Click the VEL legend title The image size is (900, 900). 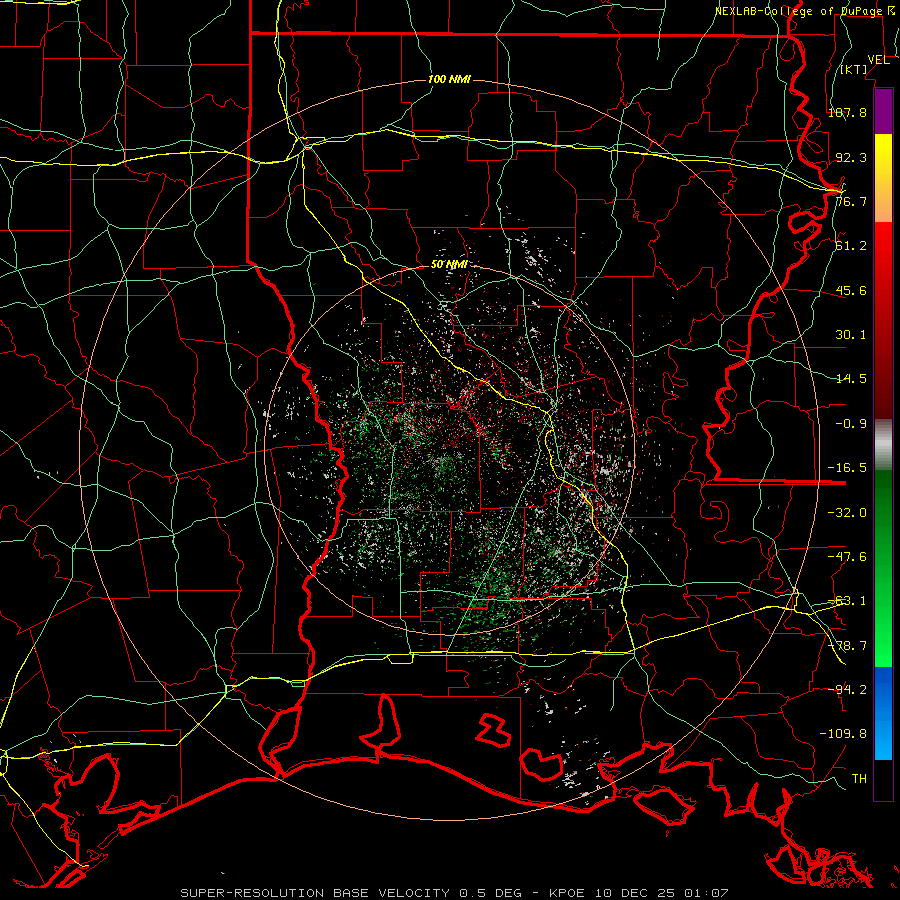click(878, 60)
